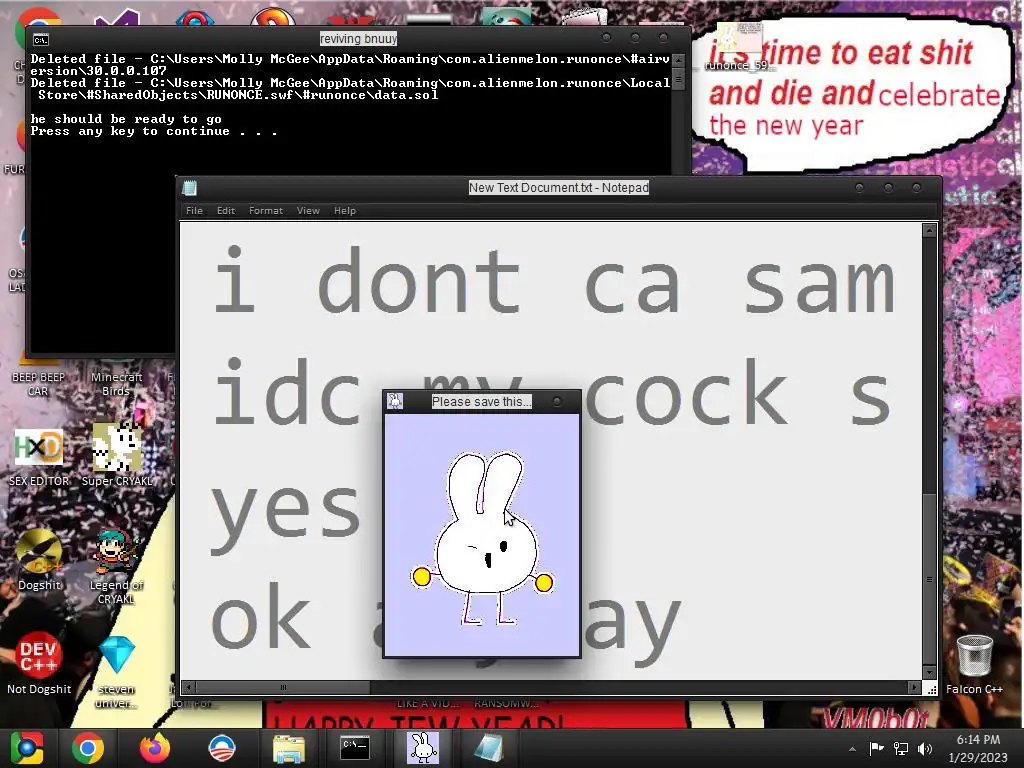Switch to Notepad via taskbar button

pos(488,748)
